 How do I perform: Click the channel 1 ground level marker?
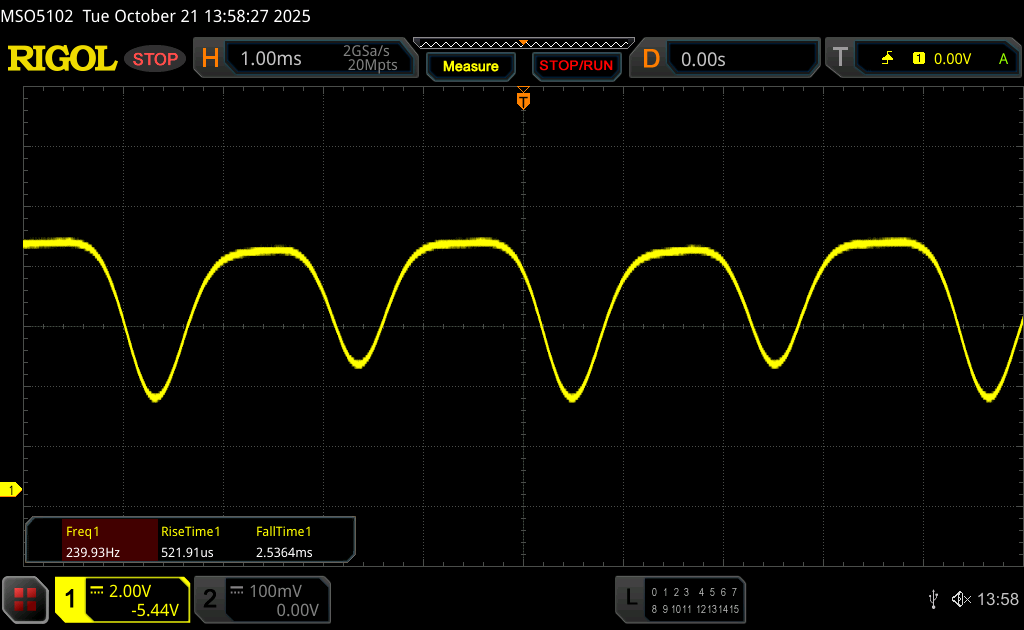[x=12, y=489]
